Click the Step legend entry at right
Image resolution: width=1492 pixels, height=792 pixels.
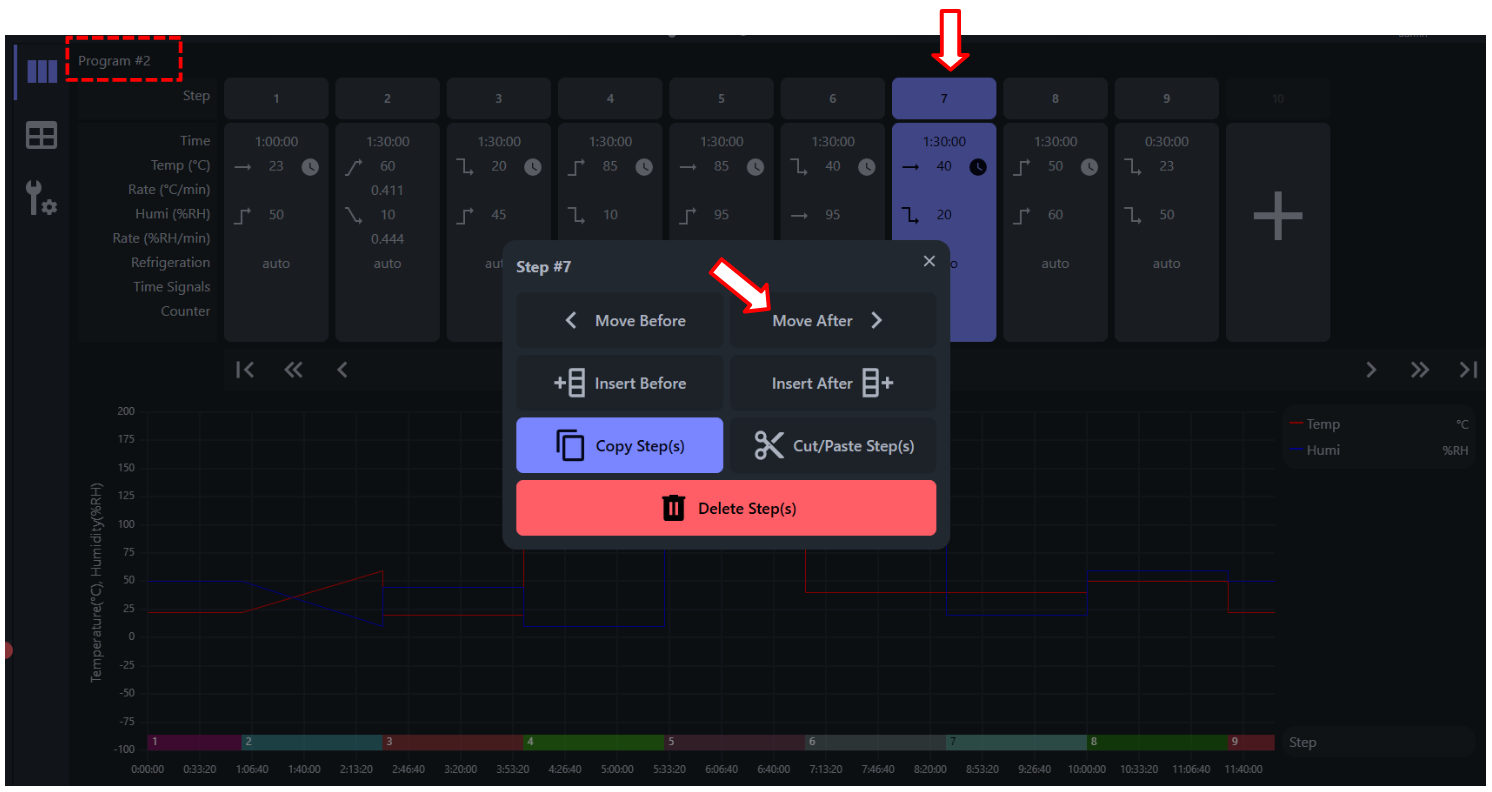[x=1379, y=742]
